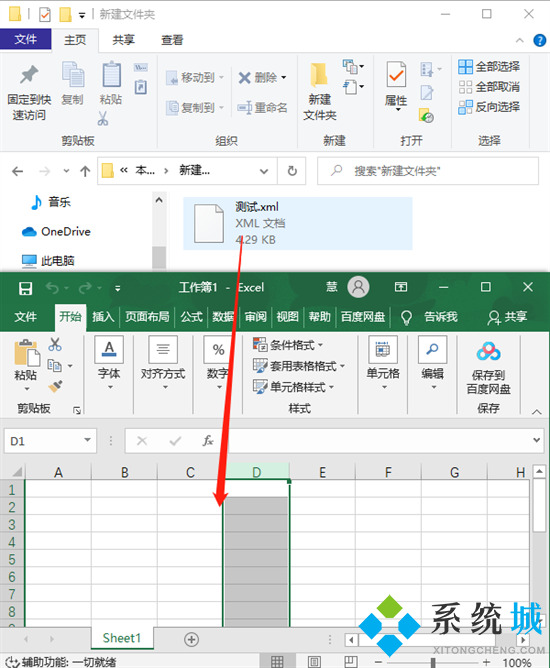Switch to Excel Formulas tab

(191, 317)
